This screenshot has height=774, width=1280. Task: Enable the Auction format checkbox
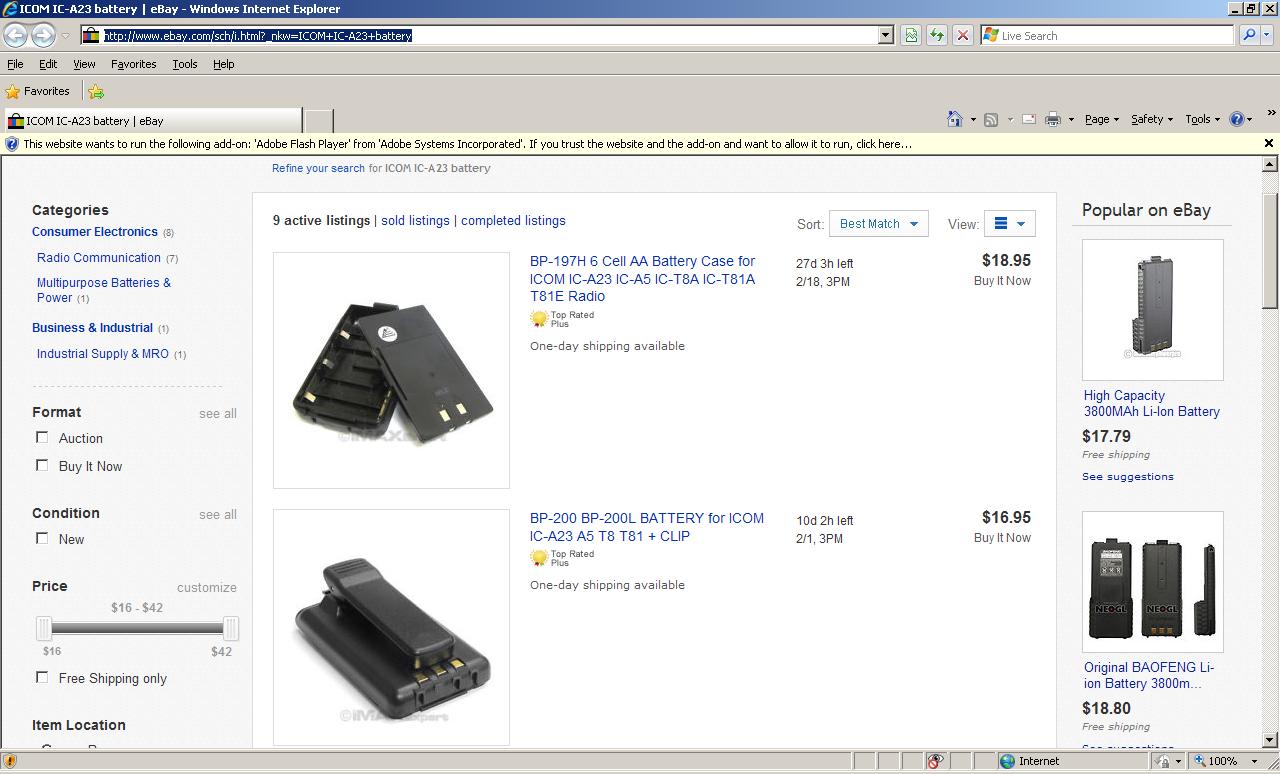42,437
